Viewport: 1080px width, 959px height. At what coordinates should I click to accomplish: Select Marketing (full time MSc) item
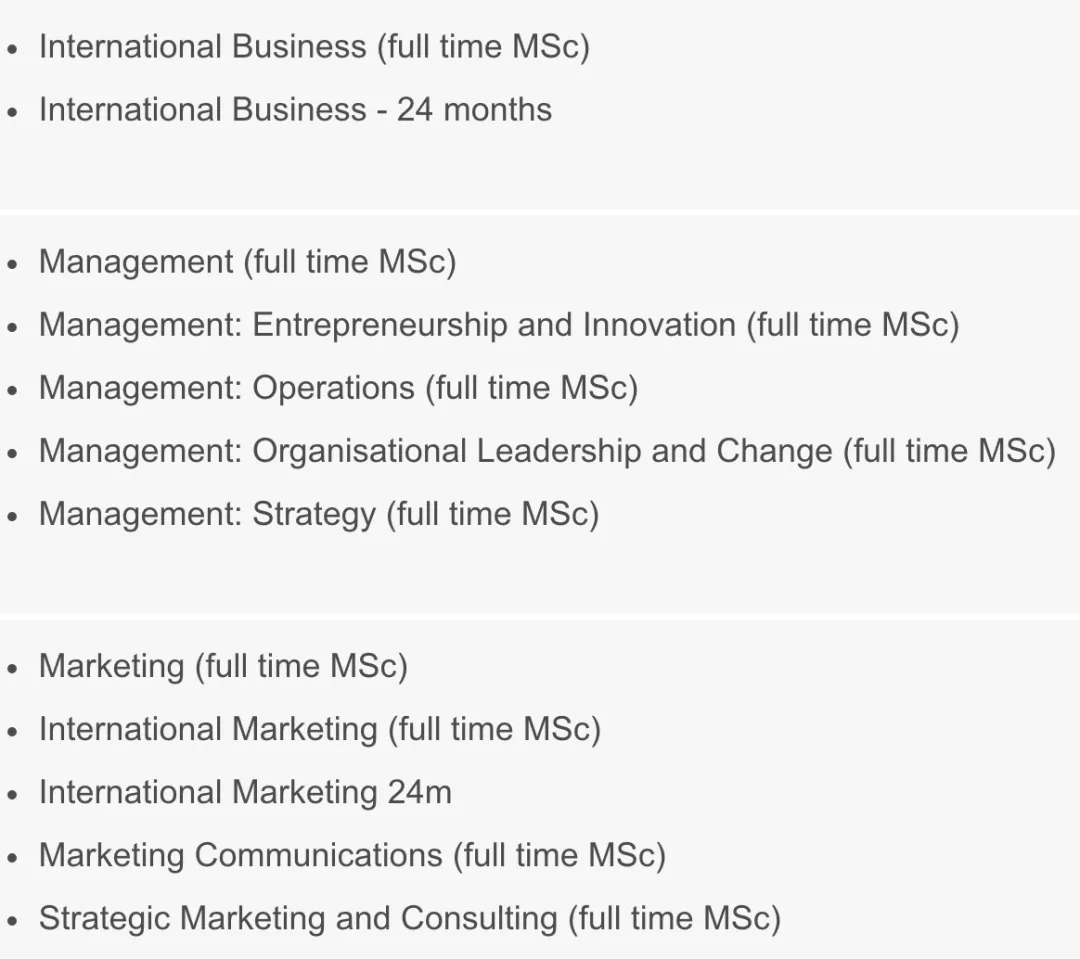(223, 666)
